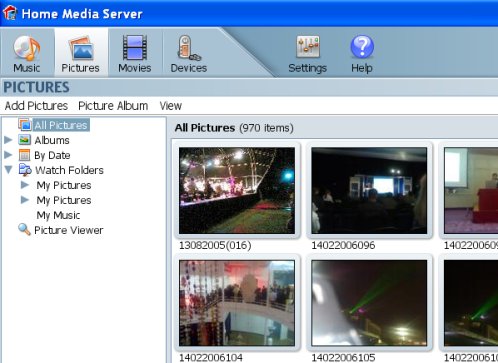Select thumbnail 14022006105
The width and height of the screenshot is (498, 363).
point(369,303)
